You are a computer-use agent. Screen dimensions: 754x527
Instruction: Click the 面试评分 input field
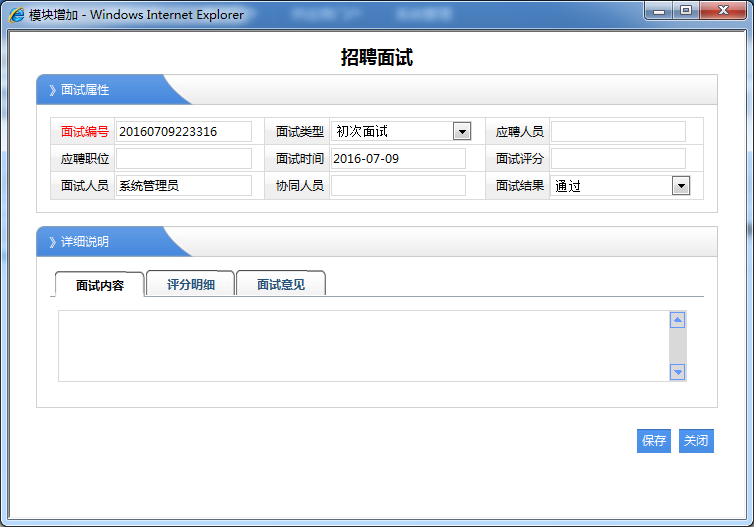click(618, 159)
